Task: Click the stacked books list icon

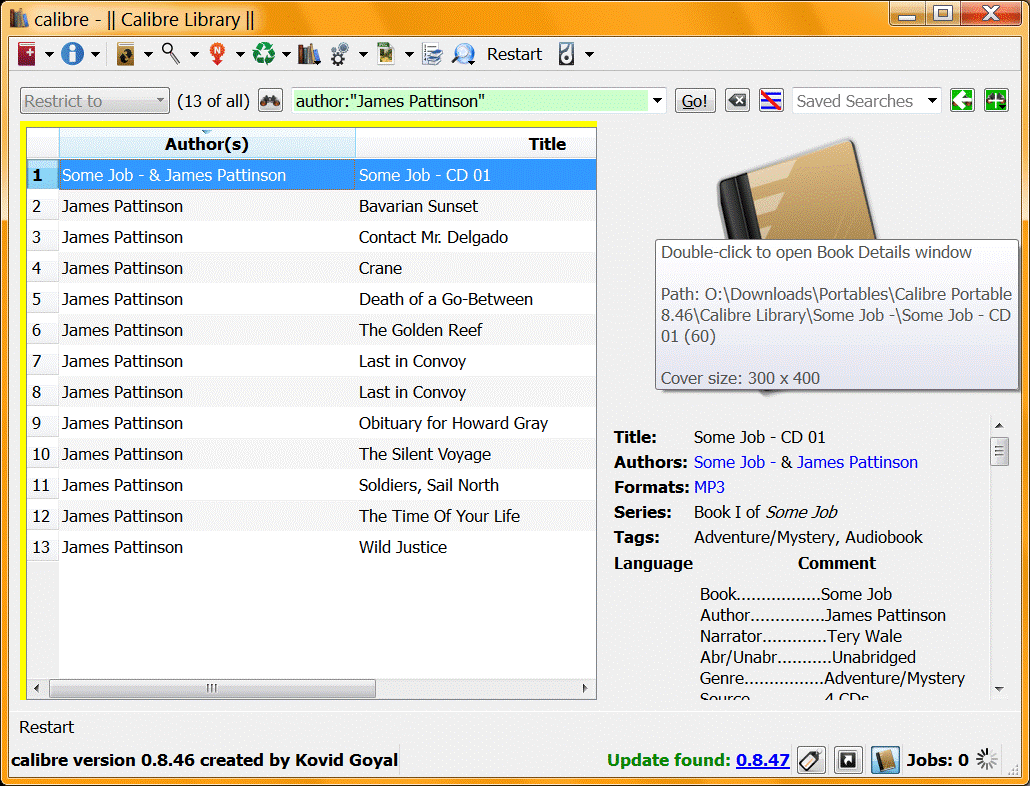Action: (432, 54)
